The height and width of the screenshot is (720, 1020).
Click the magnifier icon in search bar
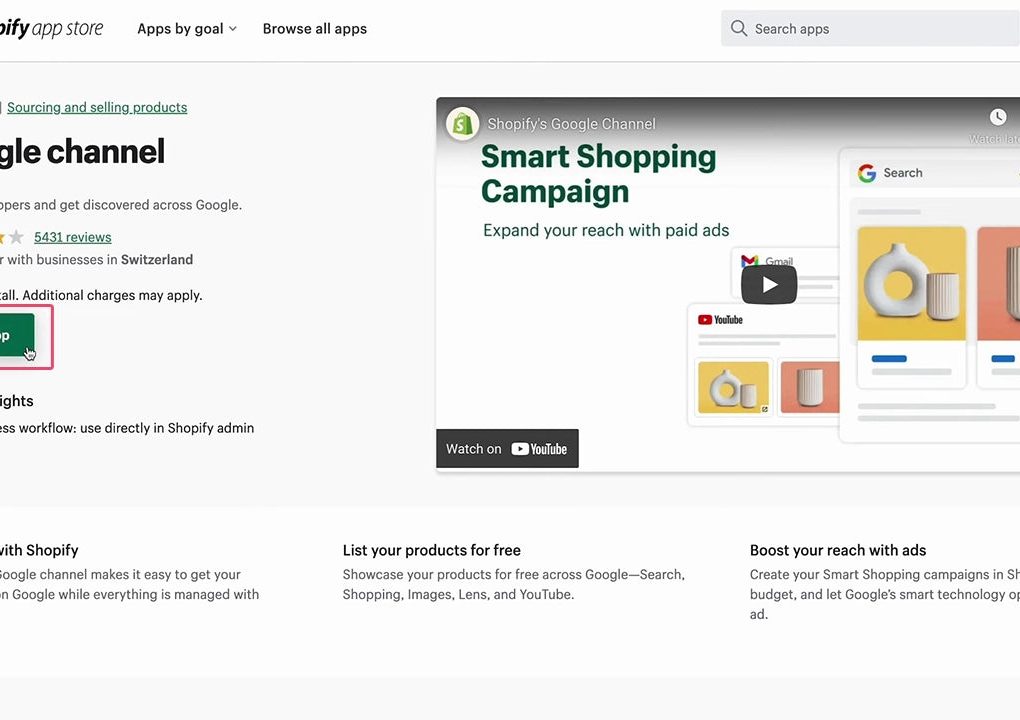pos(738,28)
